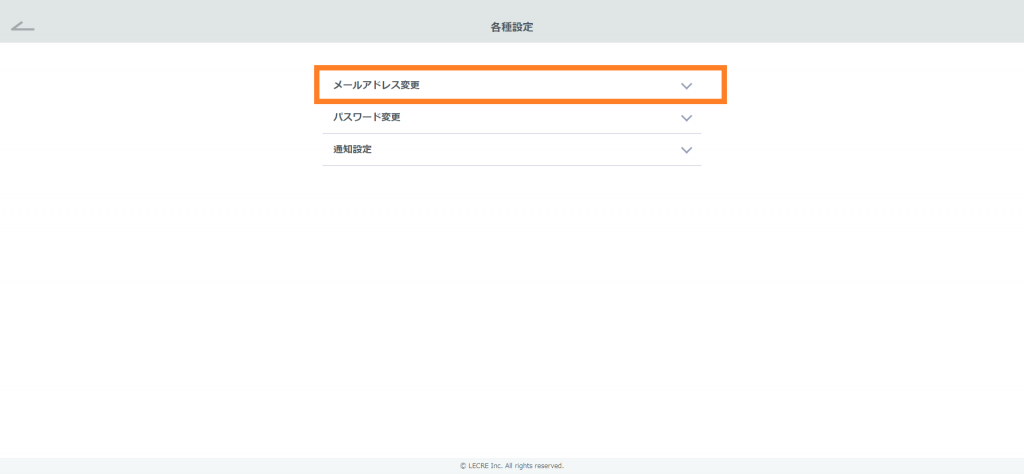Screen dimensions: 1024x474
Task: Select the メールアドレス変更 text label
Action: point(376,86)
